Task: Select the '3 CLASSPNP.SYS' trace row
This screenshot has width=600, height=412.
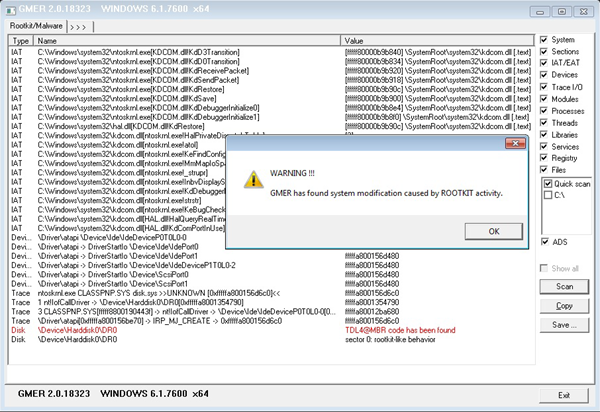Action: 271,311
